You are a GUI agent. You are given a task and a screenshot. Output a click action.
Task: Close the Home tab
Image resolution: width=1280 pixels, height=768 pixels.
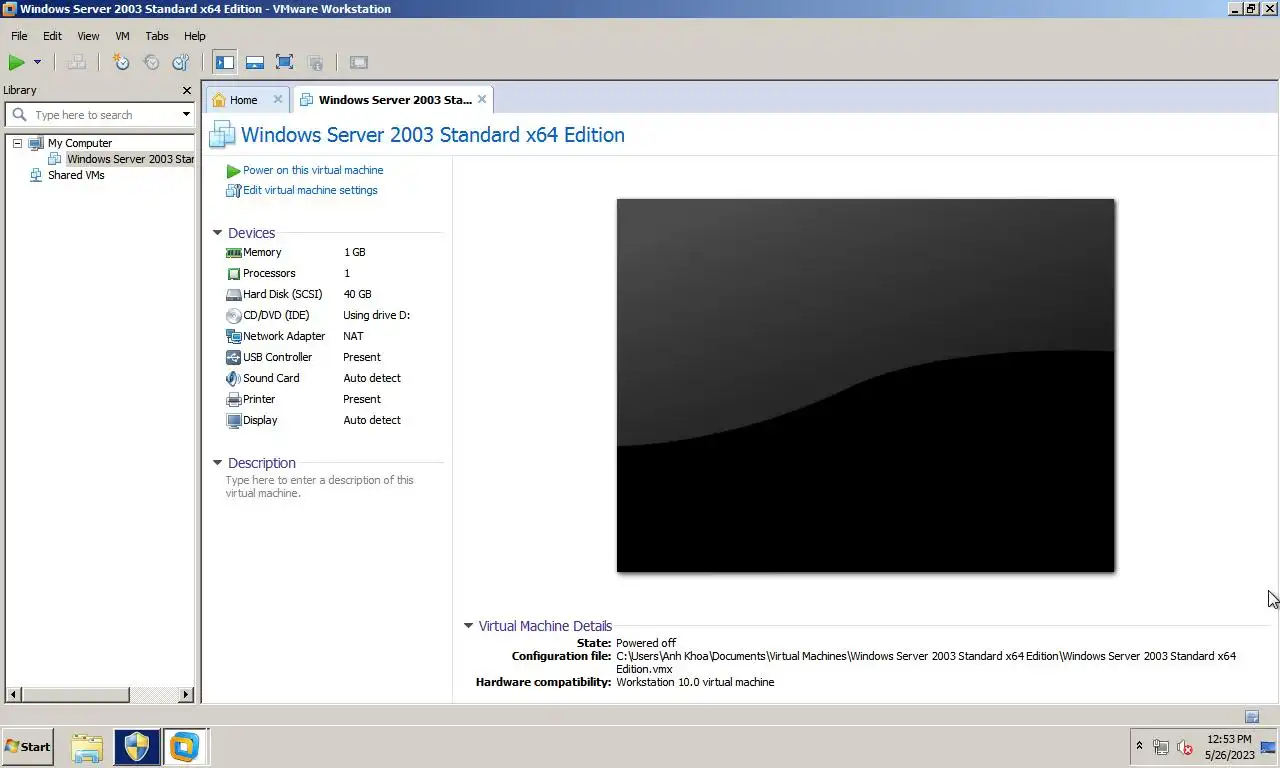(278, 100)
